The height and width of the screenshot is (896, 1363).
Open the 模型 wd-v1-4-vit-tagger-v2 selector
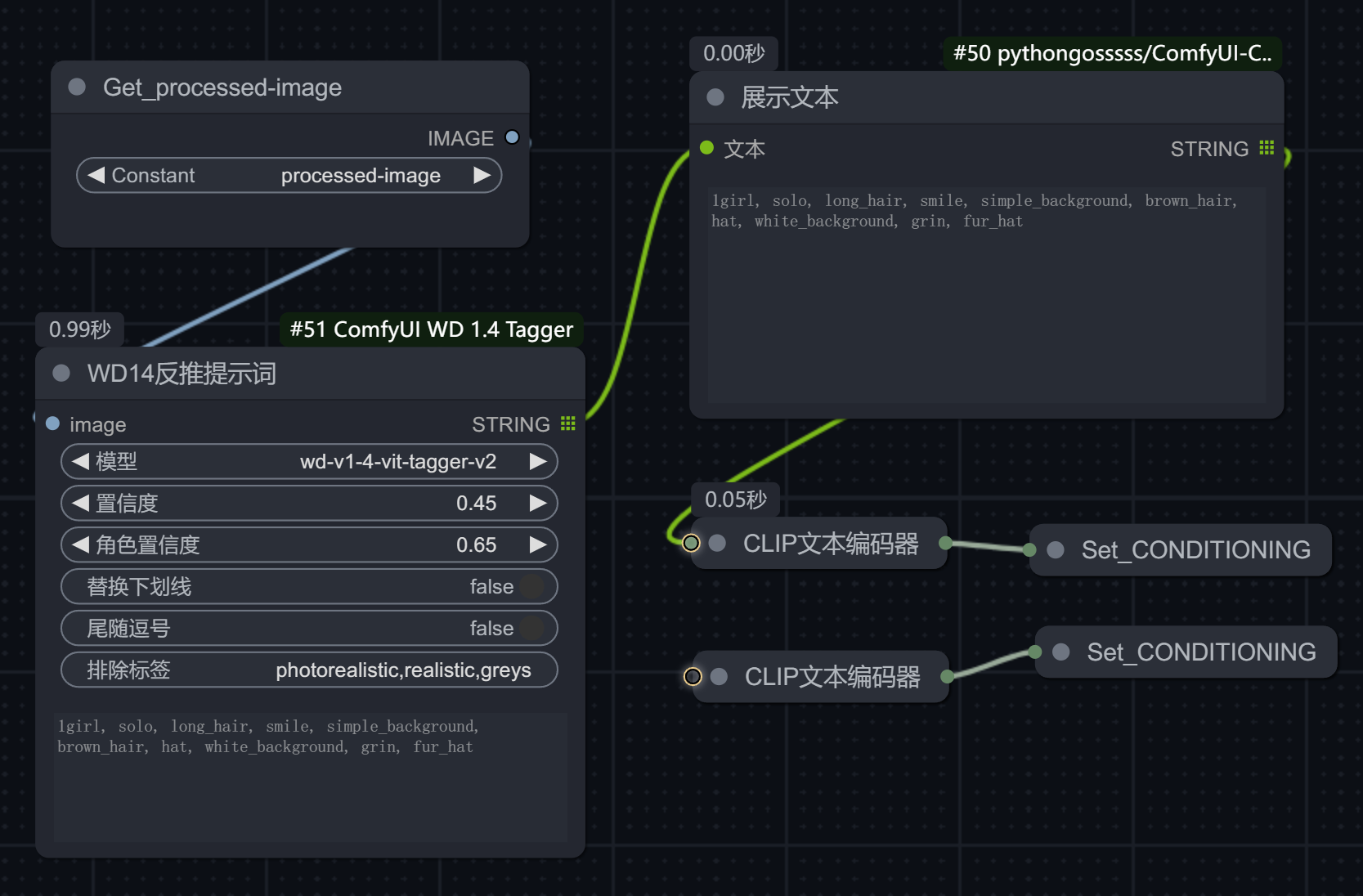[309, 461]
